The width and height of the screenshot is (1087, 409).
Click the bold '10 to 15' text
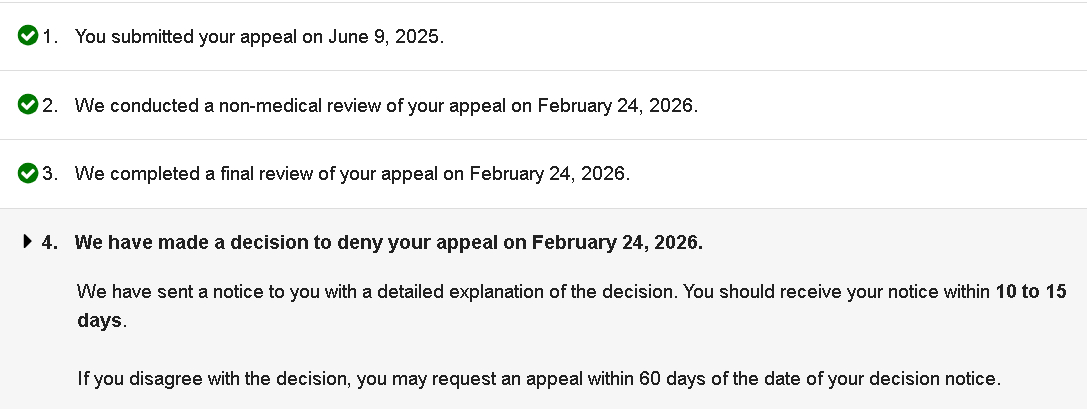click(x=1031, y=293)
